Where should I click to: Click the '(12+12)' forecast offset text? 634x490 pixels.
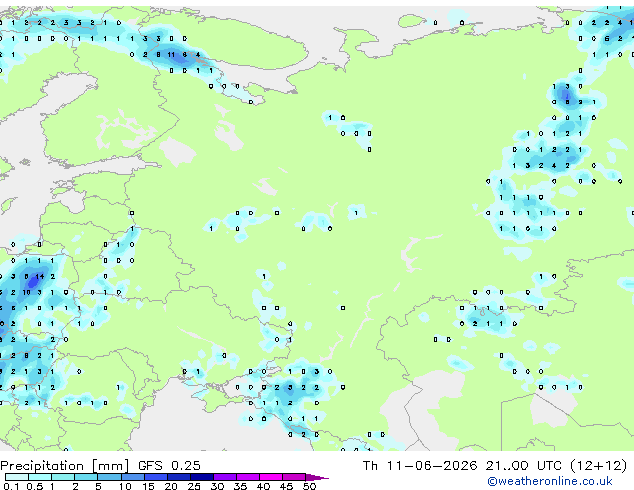pyautogui.click(x=598, y=465)
